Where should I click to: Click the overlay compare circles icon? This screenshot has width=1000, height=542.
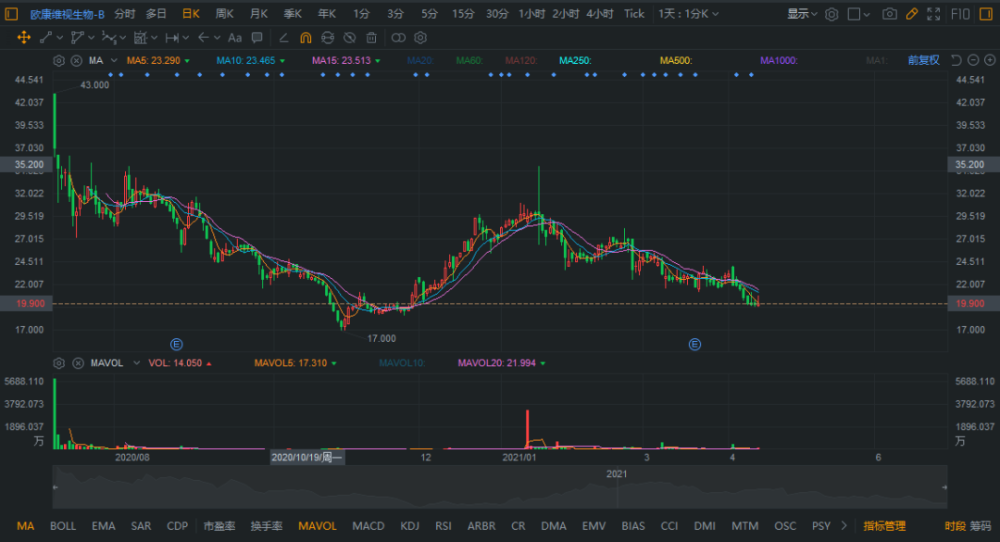[x=398, y=38]
